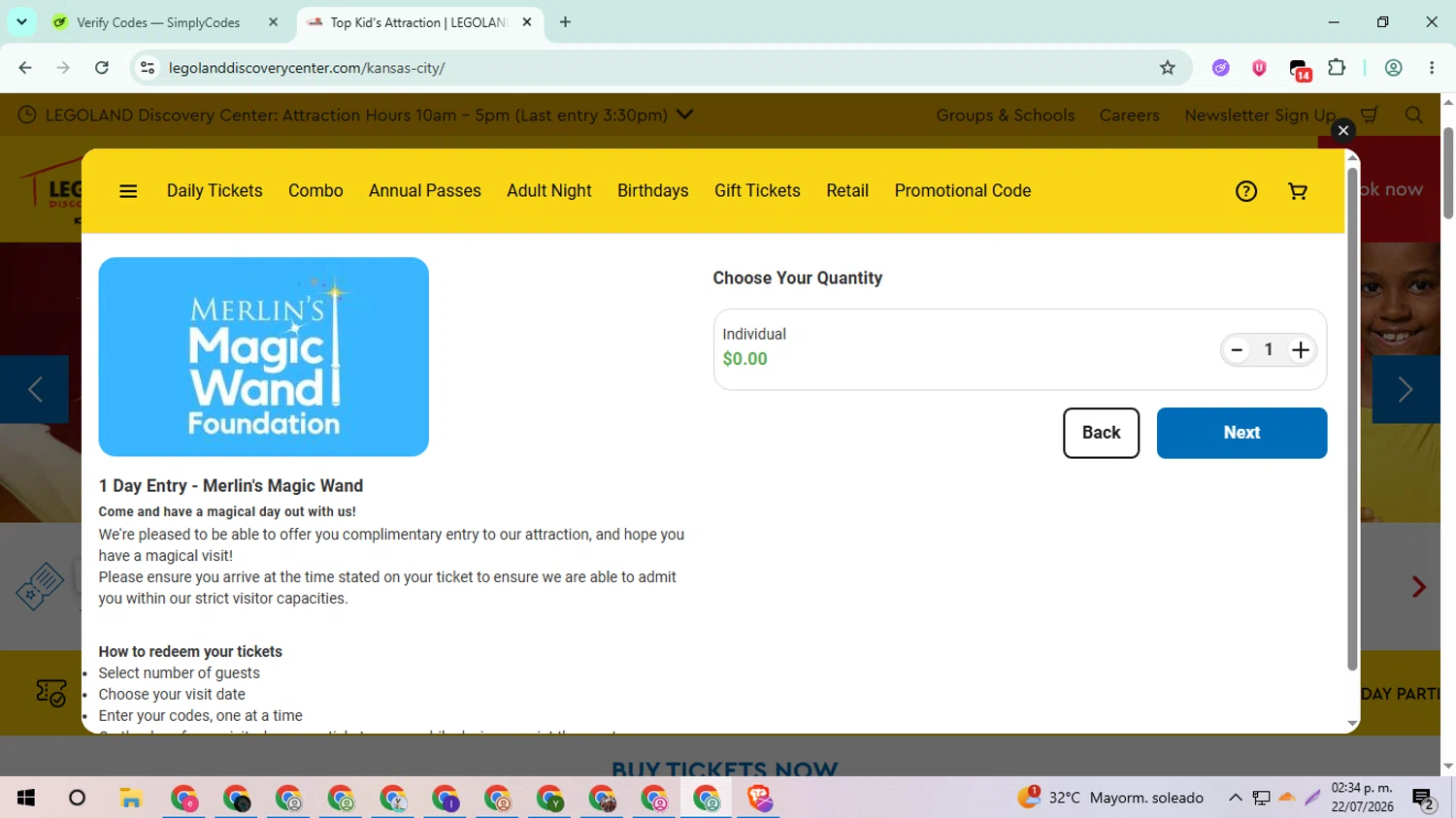Click the red right chevron arrow

(1419, 587)
